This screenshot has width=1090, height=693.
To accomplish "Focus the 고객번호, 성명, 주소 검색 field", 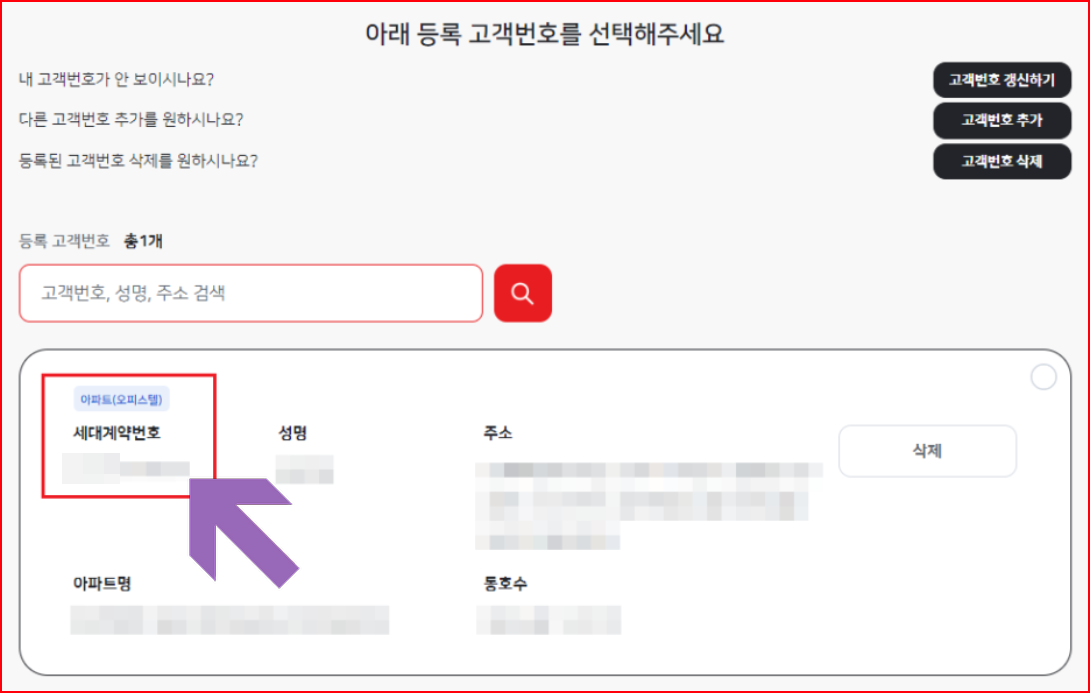I will tap(251, 293).
